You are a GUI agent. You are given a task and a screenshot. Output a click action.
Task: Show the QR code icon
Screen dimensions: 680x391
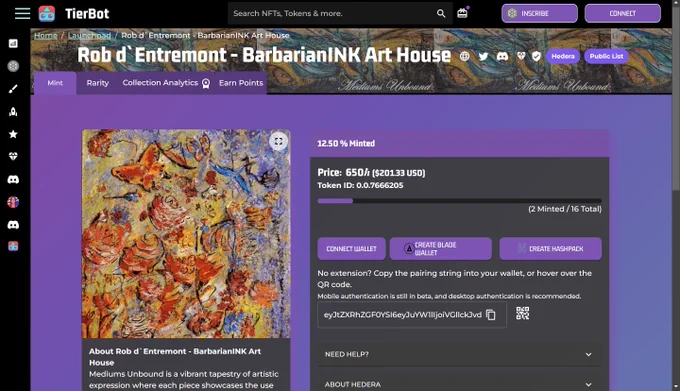pyautogui.click(x=523, y=313)
